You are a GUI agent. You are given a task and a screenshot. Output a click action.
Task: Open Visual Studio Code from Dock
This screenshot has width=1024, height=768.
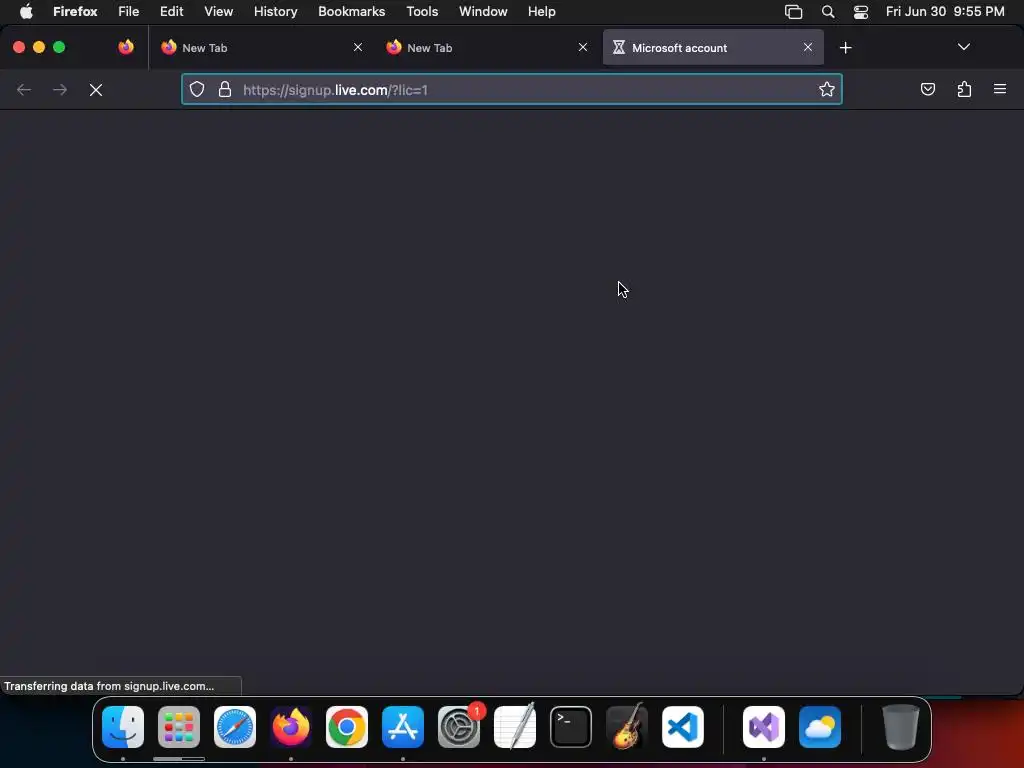683,727
